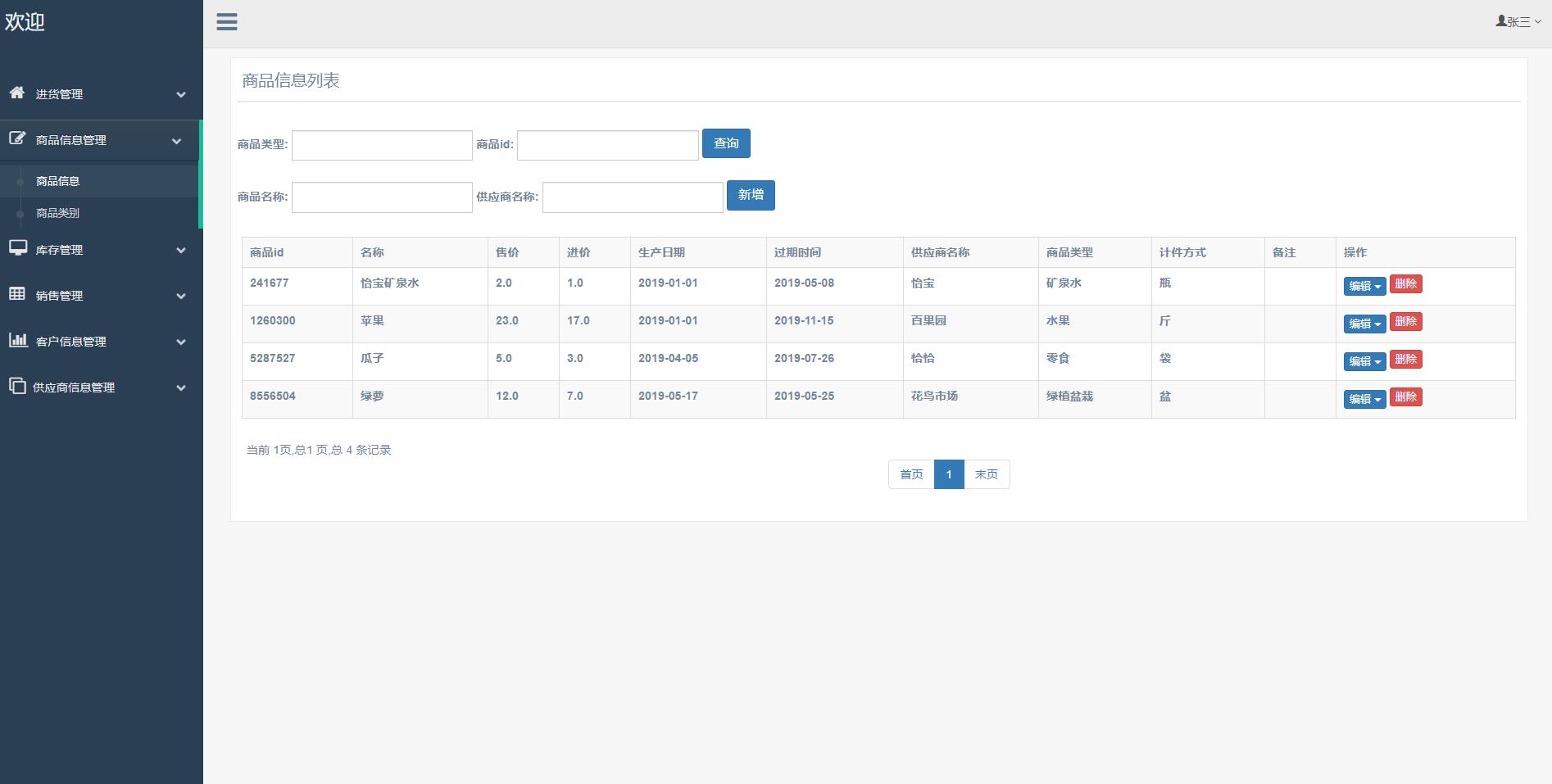Expand the 进货管理 chevron arrow
The height and width of the screenshot is (784, 1552).
coord(181,95)
